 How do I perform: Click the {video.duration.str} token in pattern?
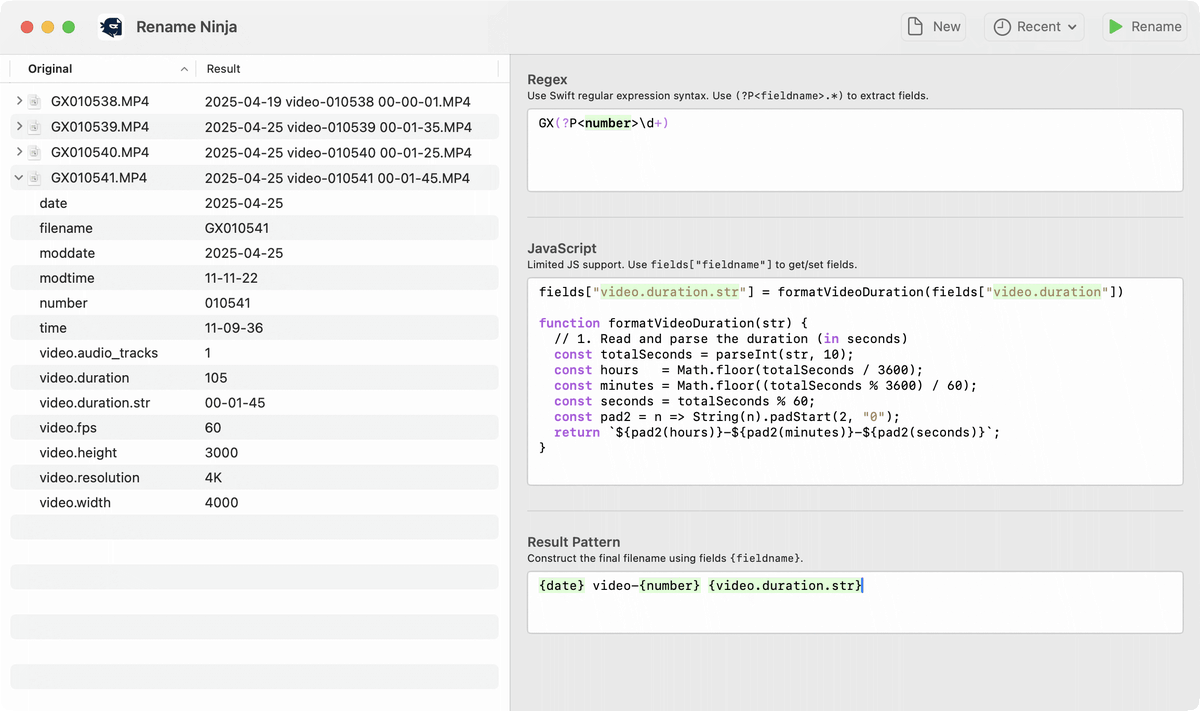784,585
